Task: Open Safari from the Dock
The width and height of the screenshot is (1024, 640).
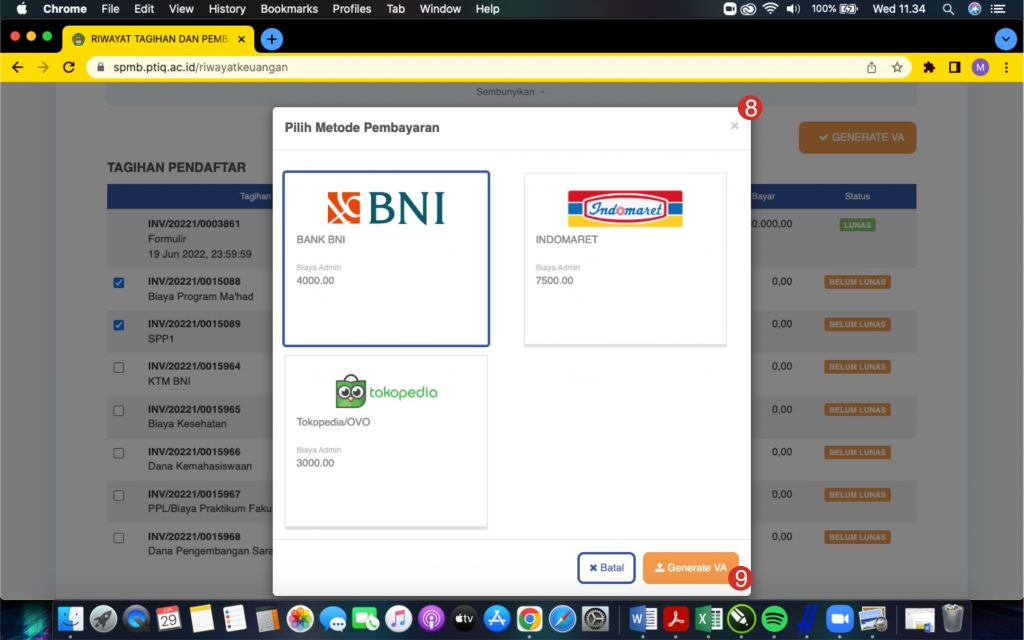Action: [562, 618]
